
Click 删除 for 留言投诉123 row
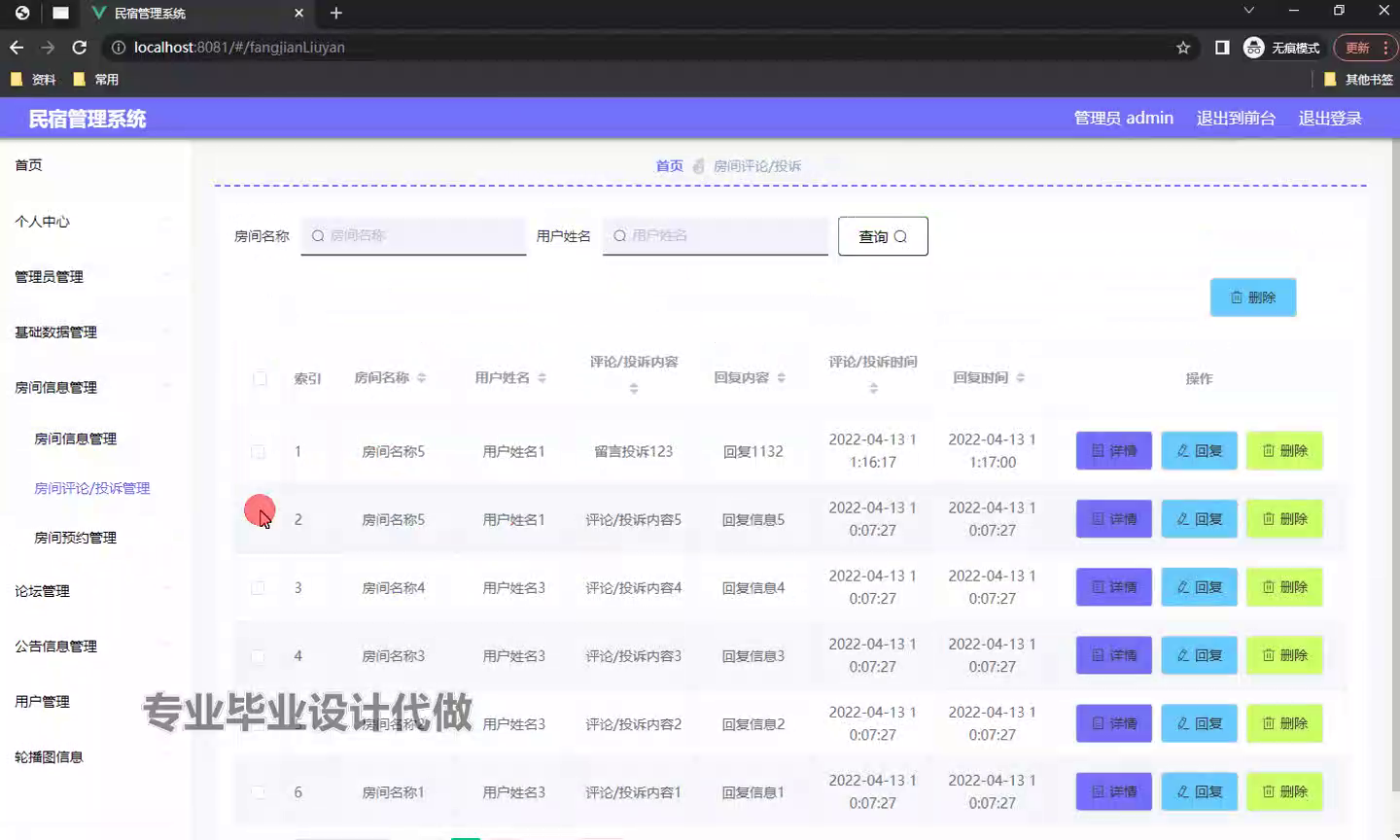1285,451
